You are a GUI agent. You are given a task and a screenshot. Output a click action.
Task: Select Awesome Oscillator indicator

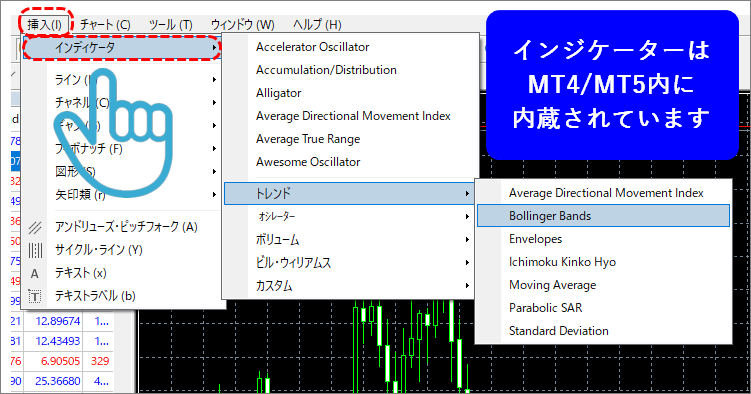click(308, 162)
